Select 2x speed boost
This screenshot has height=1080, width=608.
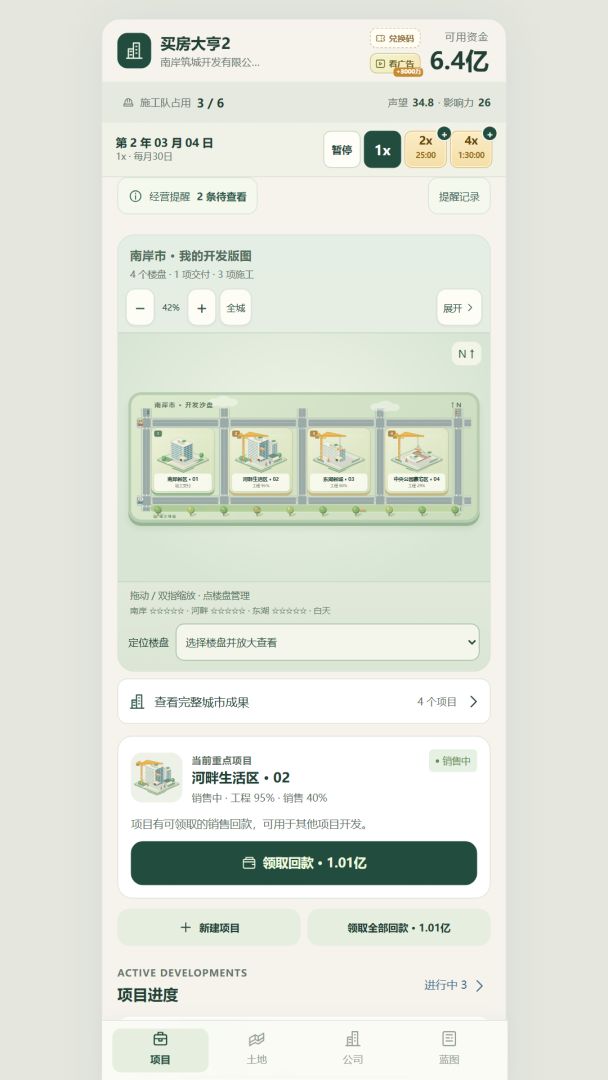click(426, 149)
